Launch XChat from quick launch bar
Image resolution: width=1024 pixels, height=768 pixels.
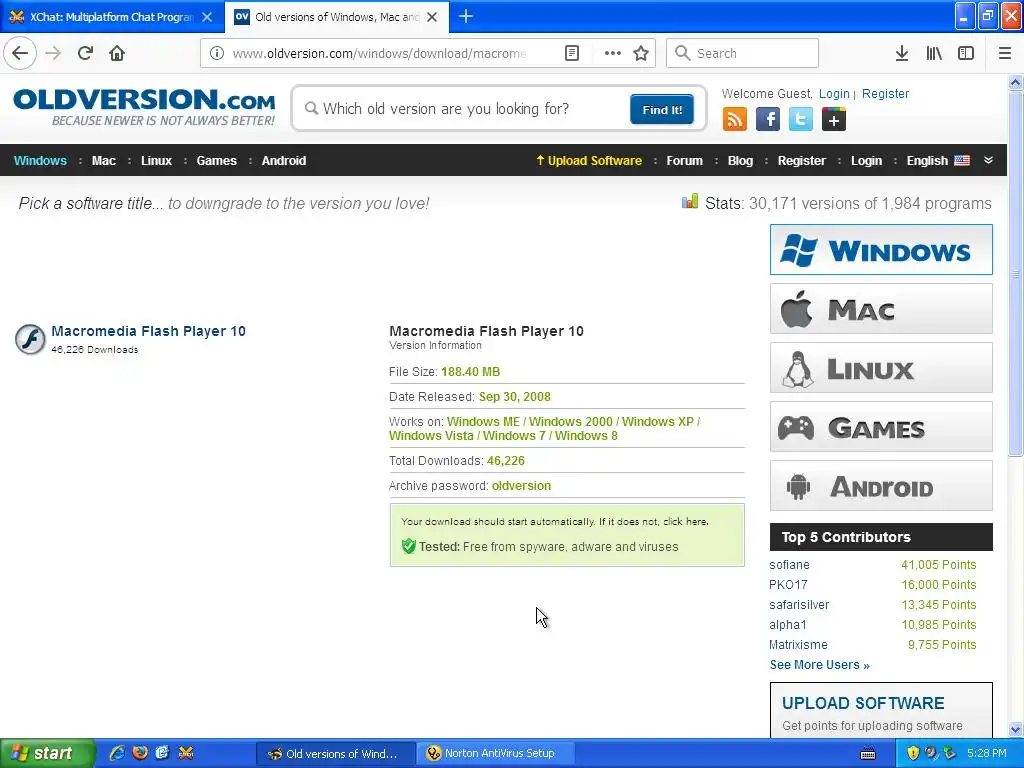pyautogui.click(x=186, y=753)
